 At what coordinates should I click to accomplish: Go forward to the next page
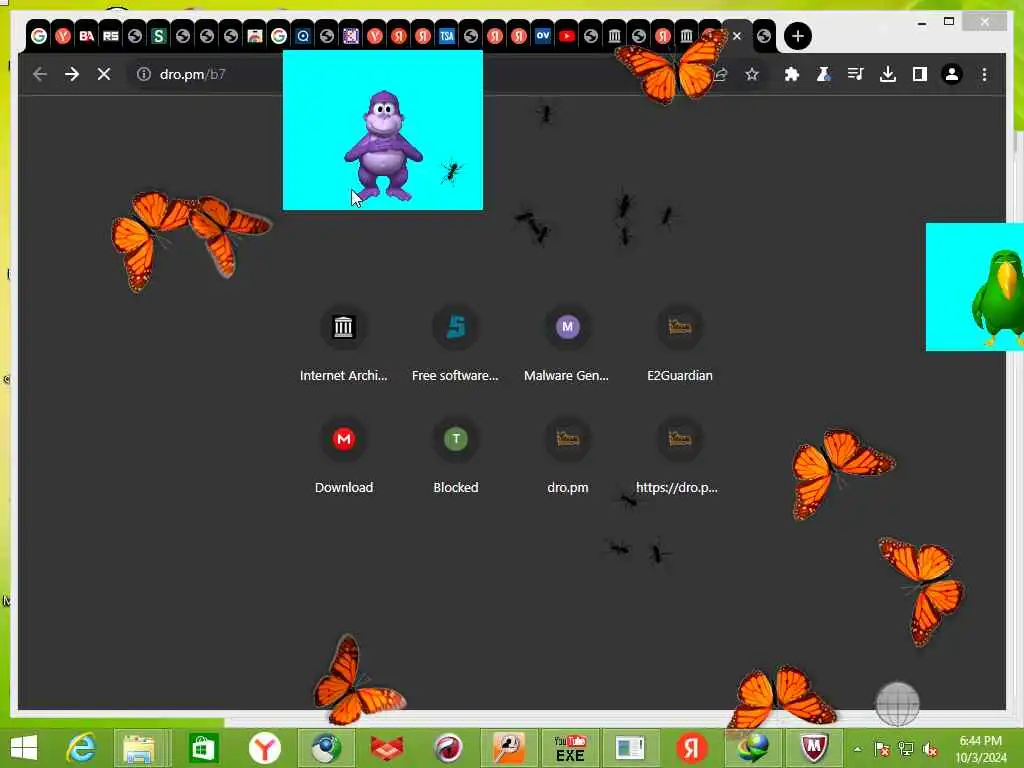(72, 74)
